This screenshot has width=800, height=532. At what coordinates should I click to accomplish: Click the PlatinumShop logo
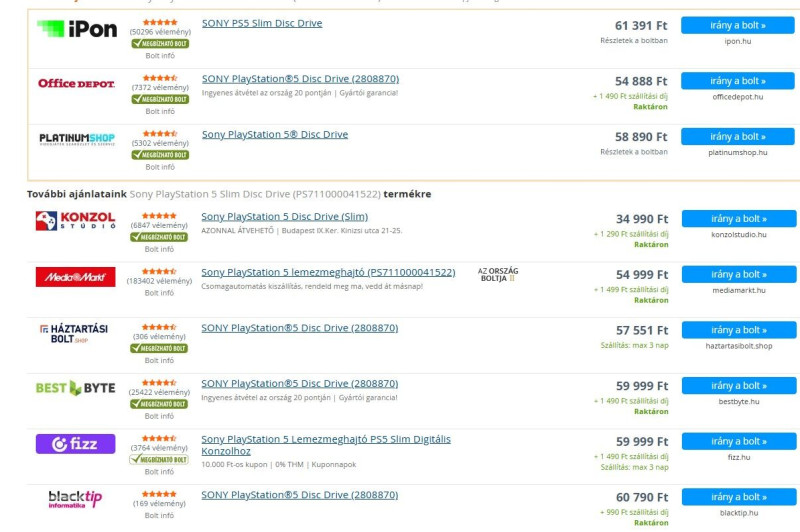point(77,139)
